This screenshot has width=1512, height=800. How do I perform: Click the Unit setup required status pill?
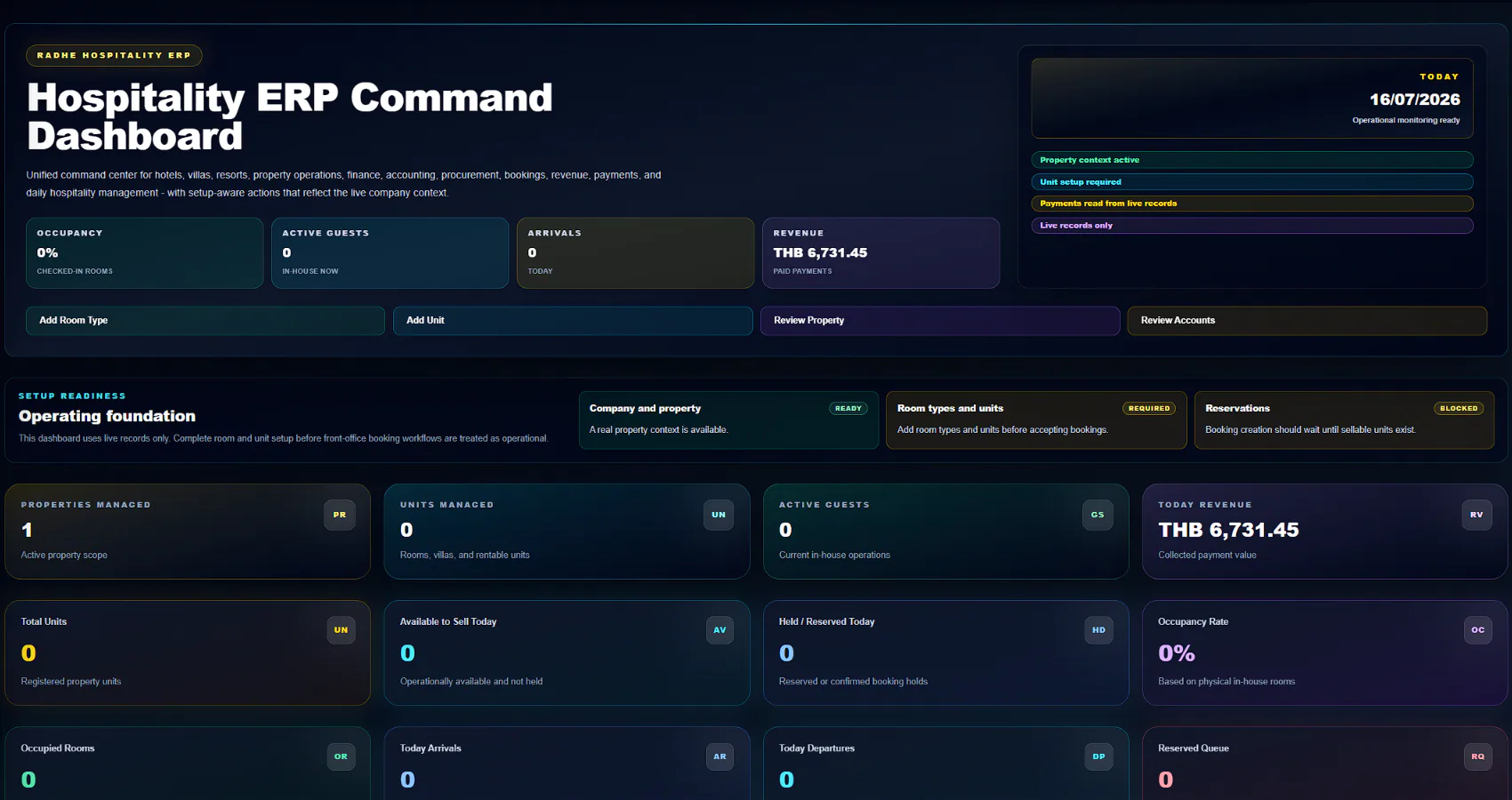pos(1252,182)
